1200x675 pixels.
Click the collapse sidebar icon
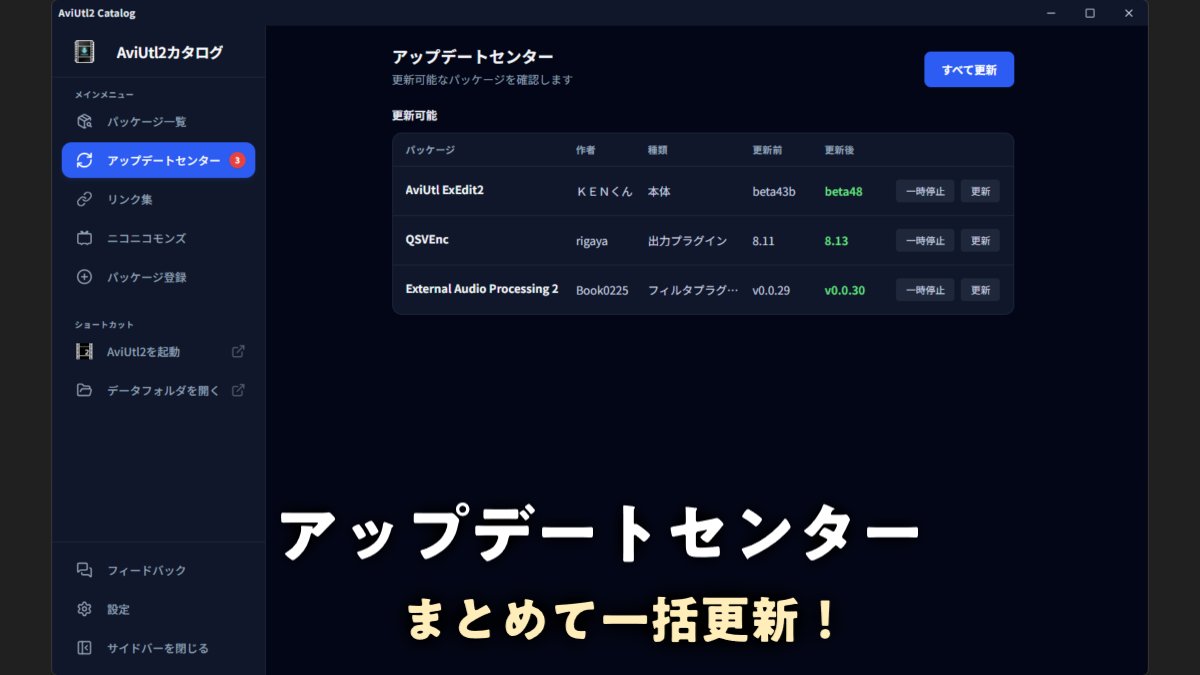pyautogui.click(x=85, y=648)
